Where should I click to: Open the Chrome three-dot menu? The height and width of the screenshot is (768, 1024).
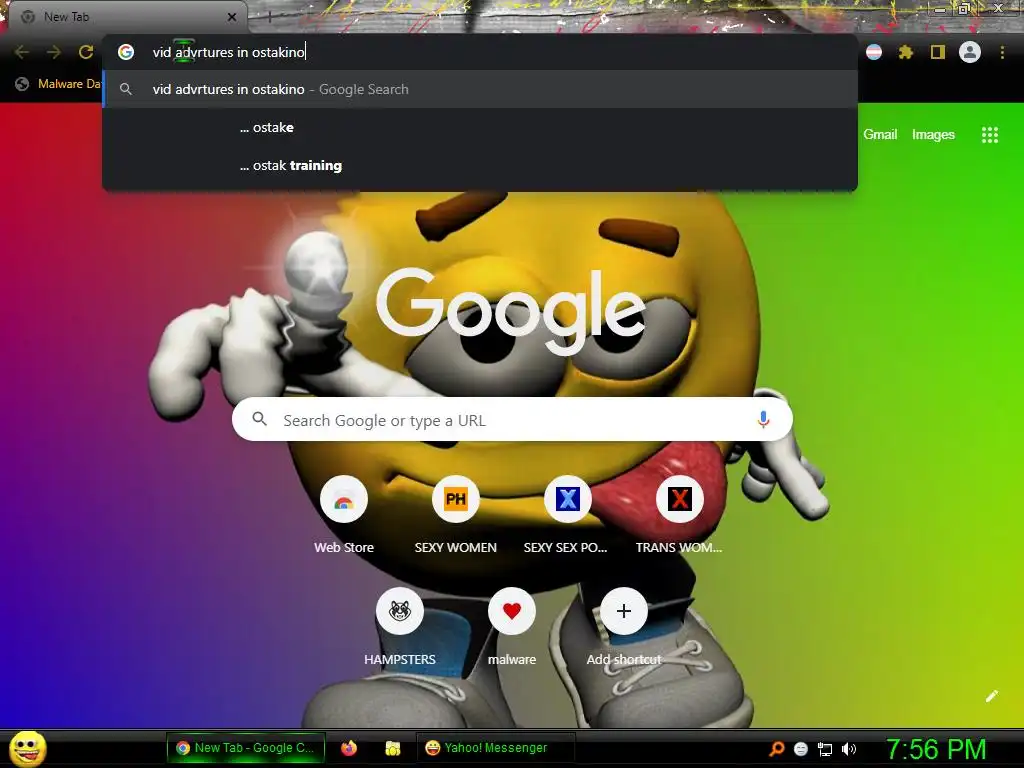click(1002, 52)
